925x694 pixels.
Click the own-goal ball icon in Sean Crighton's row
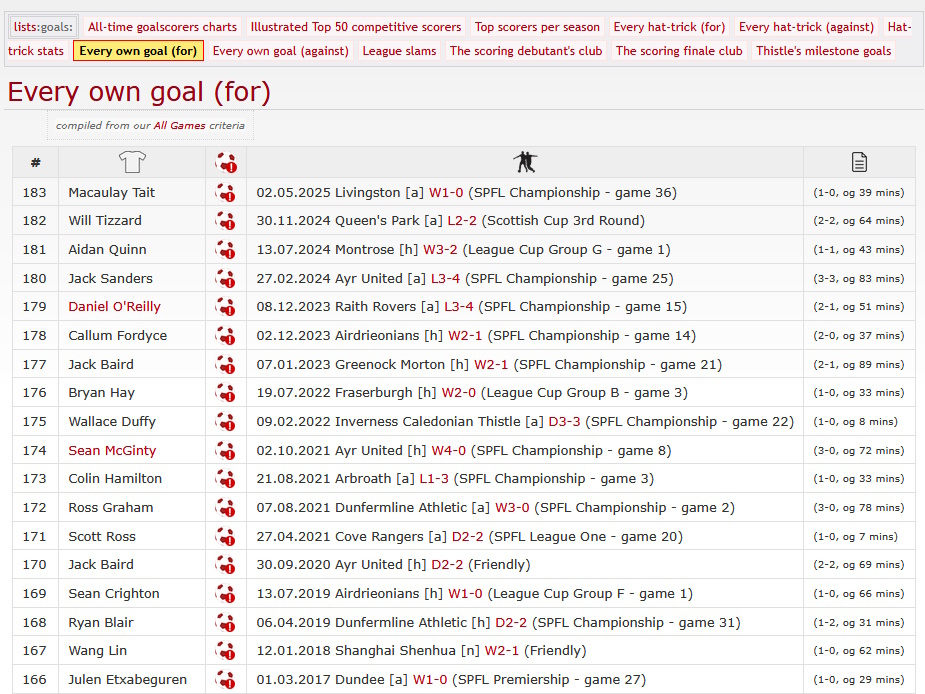click(226, 594)
